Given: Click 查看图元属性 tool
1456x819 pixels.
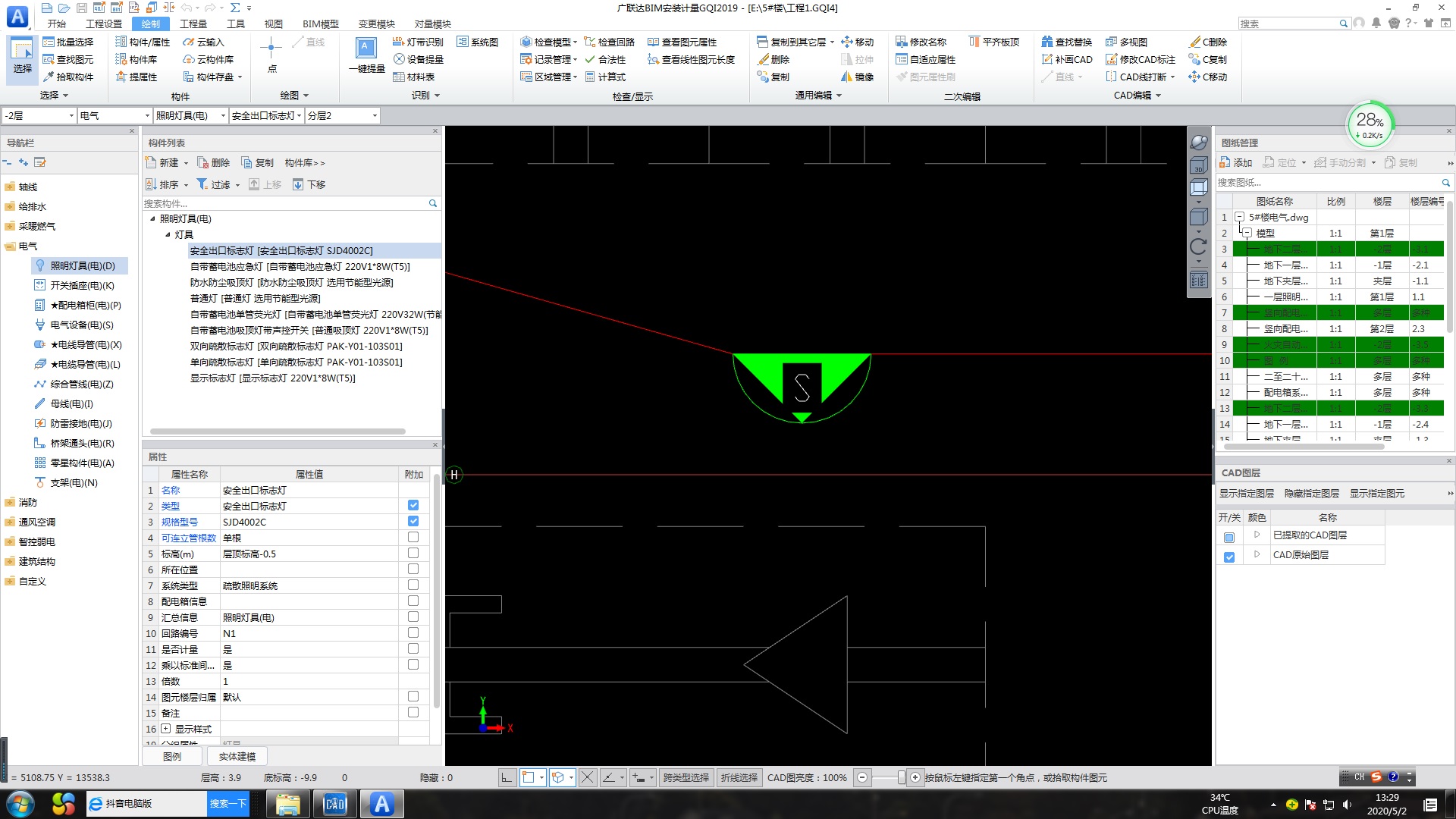Looking at the screenshot, I should pos(682,42).
